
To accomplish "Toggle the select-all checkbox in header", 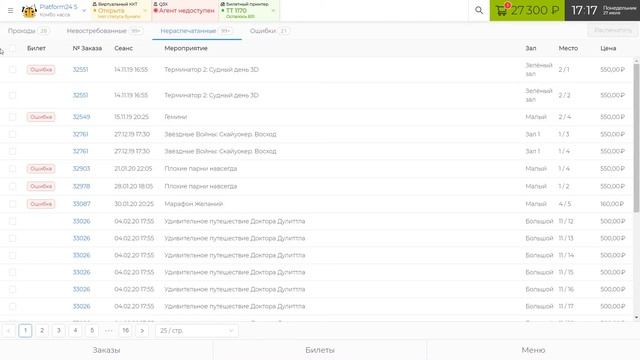I will (13, 48).
